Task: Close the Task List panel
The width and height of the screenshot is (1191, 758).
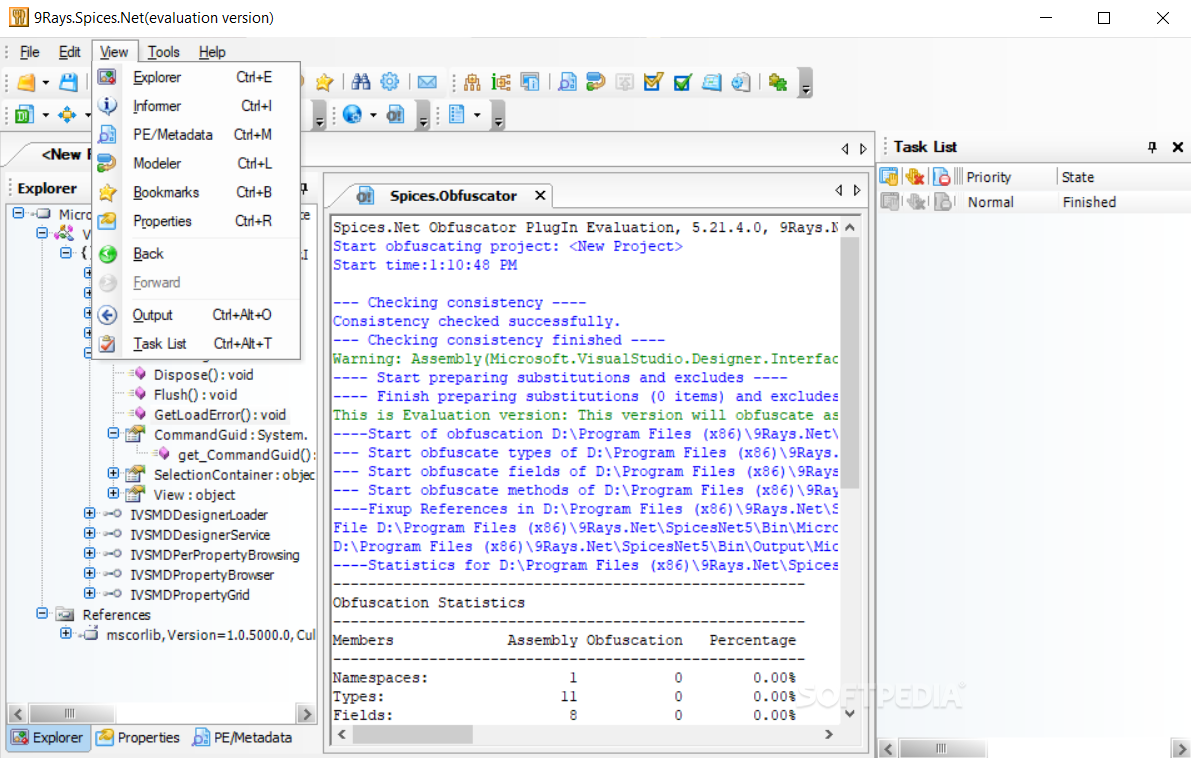Action: [1177, 147]
